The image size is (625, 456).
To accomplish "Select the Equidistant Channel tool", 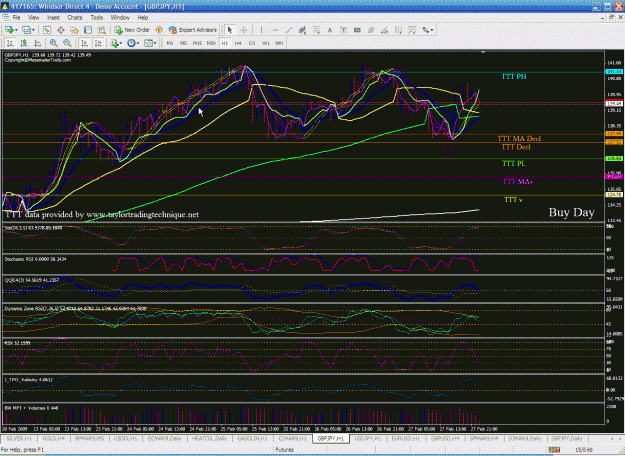I will tap(302, 30).
